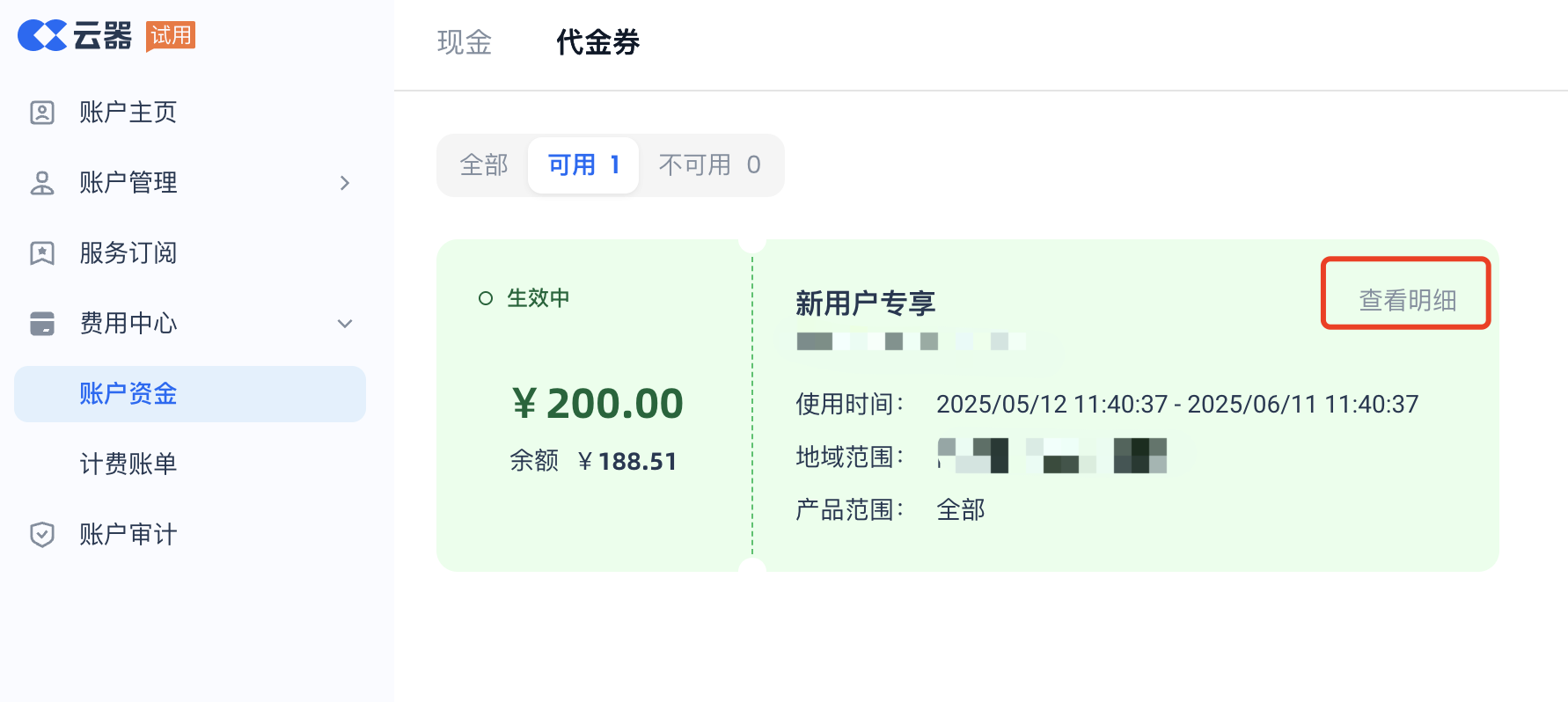The width and height of the screenshot is (1568, 702).
Task: Show 全部 vouchers filter
Action: (484, 165)
